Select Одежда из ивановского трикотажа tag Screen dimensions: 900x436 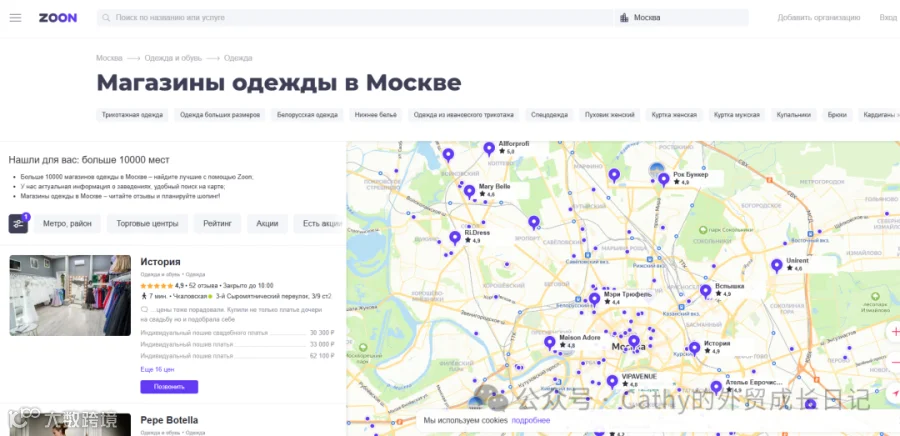(x=464, y=115)
